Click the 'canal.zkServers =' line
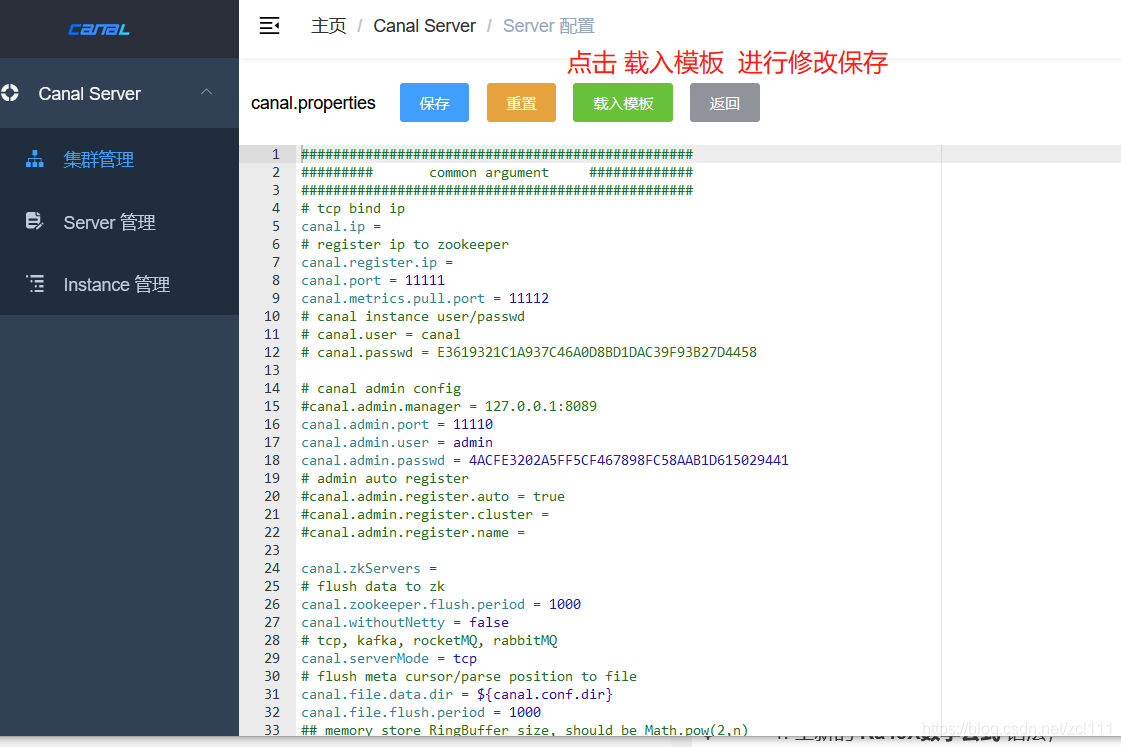This screenshot has width=1121, height=747. 369,568
